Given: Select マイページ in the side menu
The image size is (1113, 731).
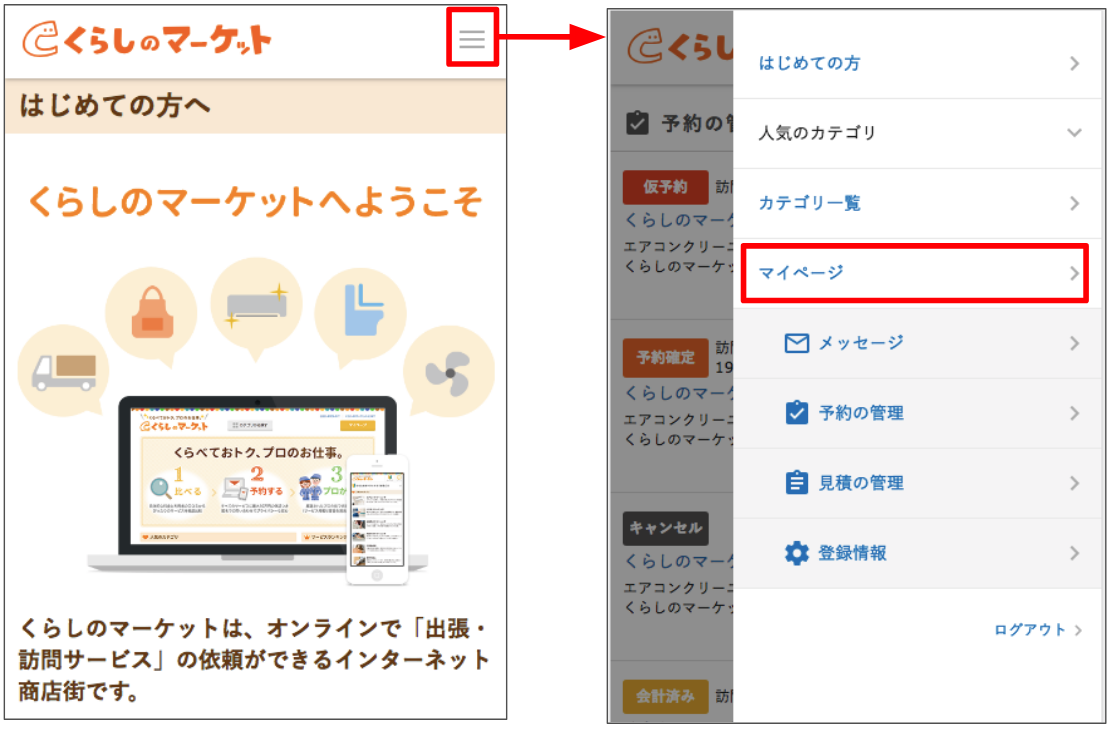Looking at the screenshot, I should 915,273.
